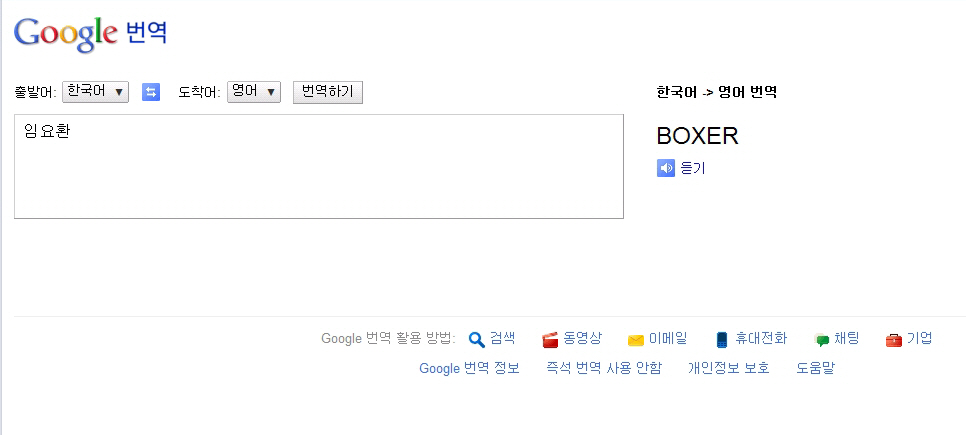Click the blue mobile phone icon
This screenshot has height=435, width=966.
[722, 339]
